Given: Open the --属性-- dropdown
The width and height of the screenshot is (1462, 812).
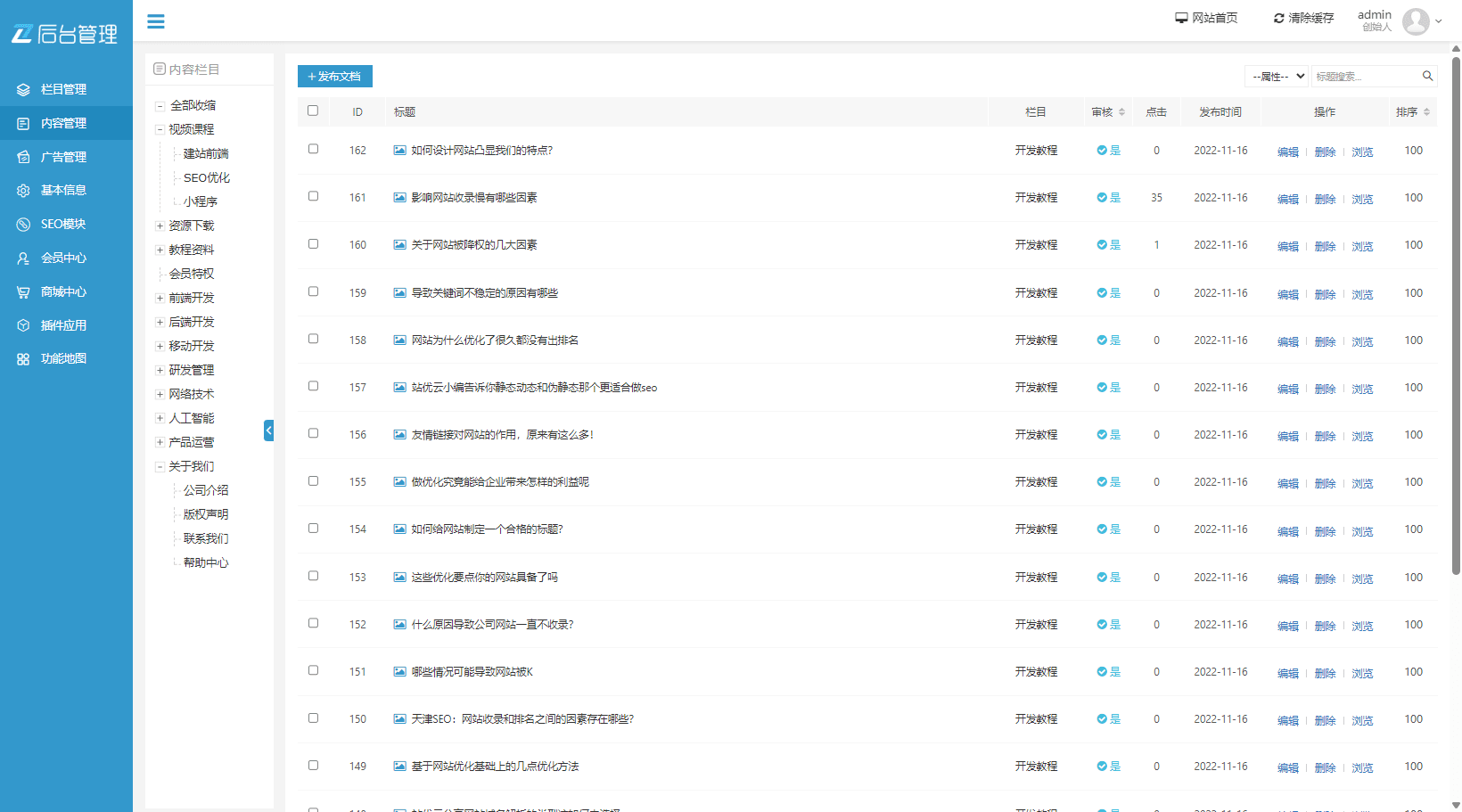Looking at the screenshot, I should 1277,76.
